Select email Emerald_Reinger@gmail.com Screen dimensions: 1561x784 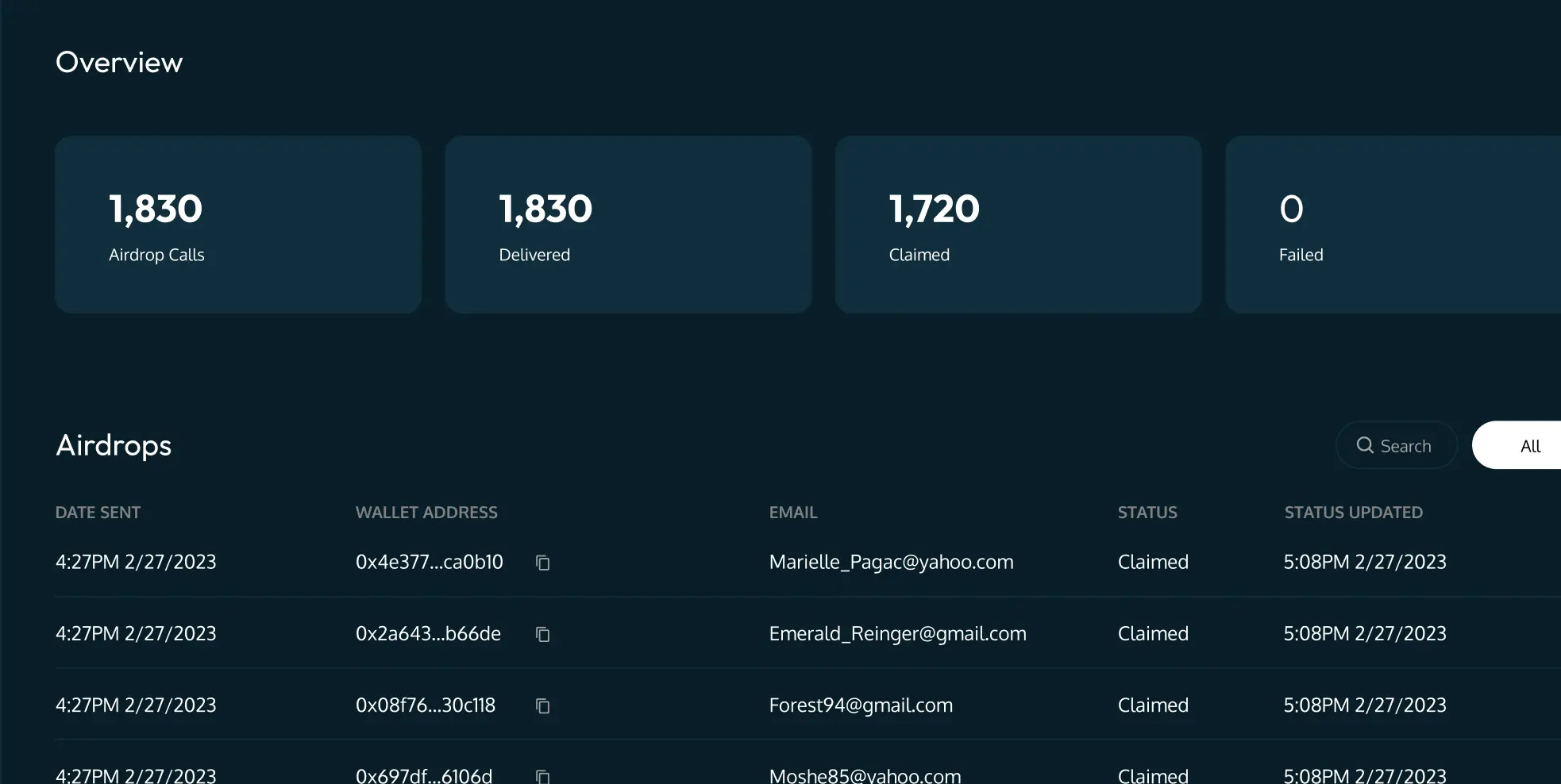(x=897, y=633)
